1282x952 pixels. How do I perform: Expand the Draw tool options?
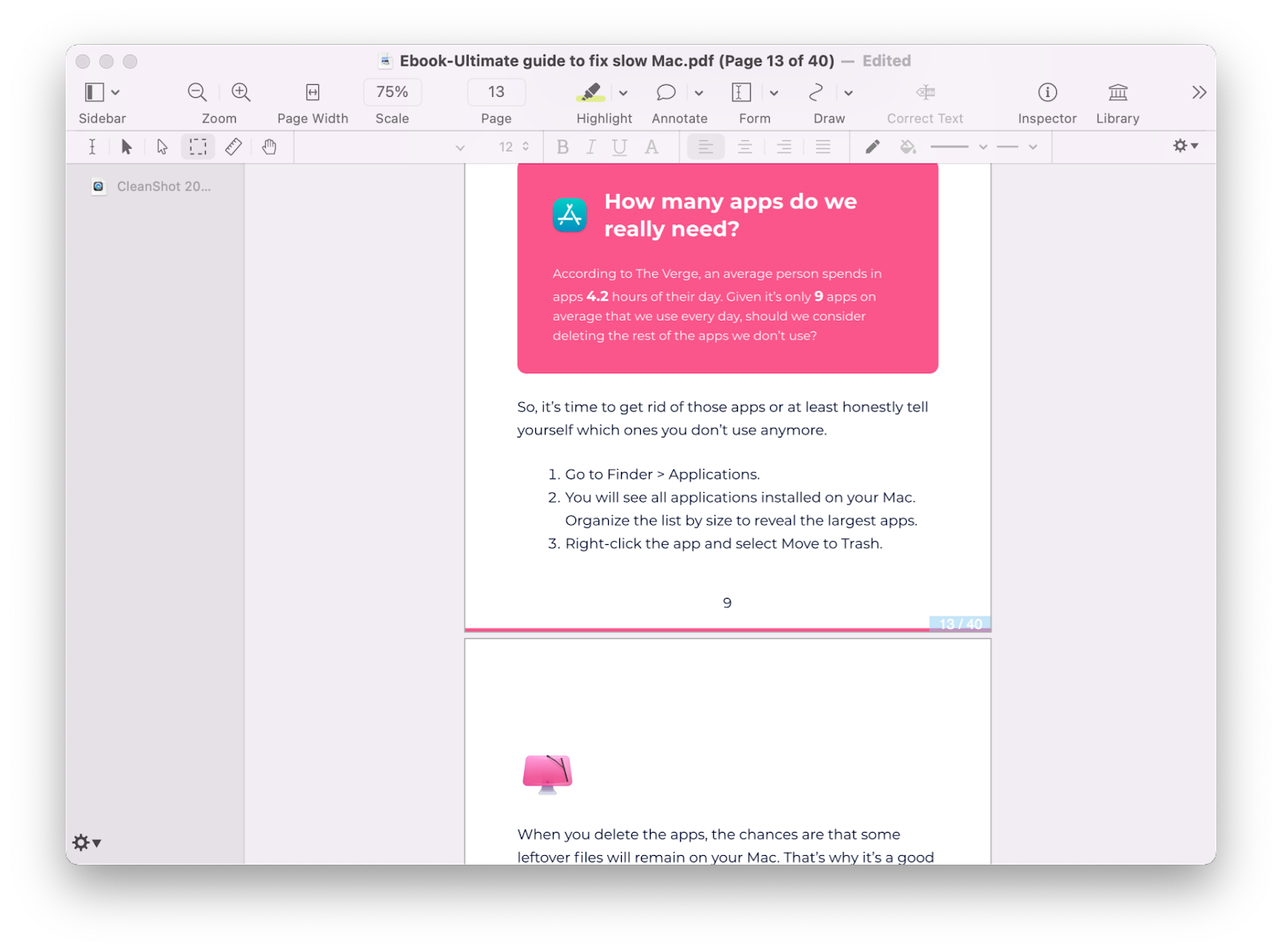(849, 93)
